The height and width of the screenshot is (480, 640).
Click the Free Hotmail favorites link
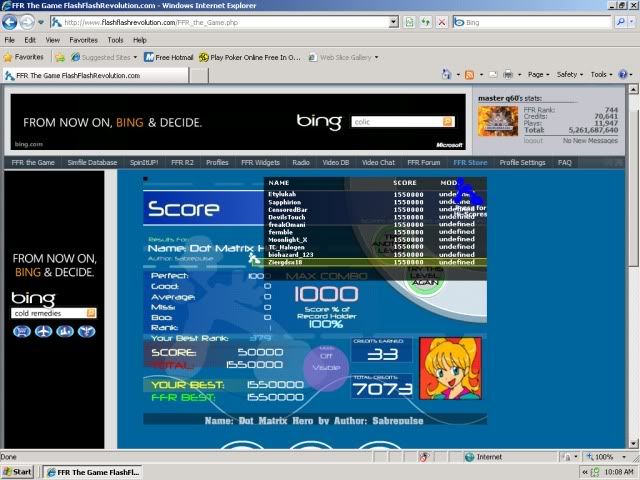168,57
